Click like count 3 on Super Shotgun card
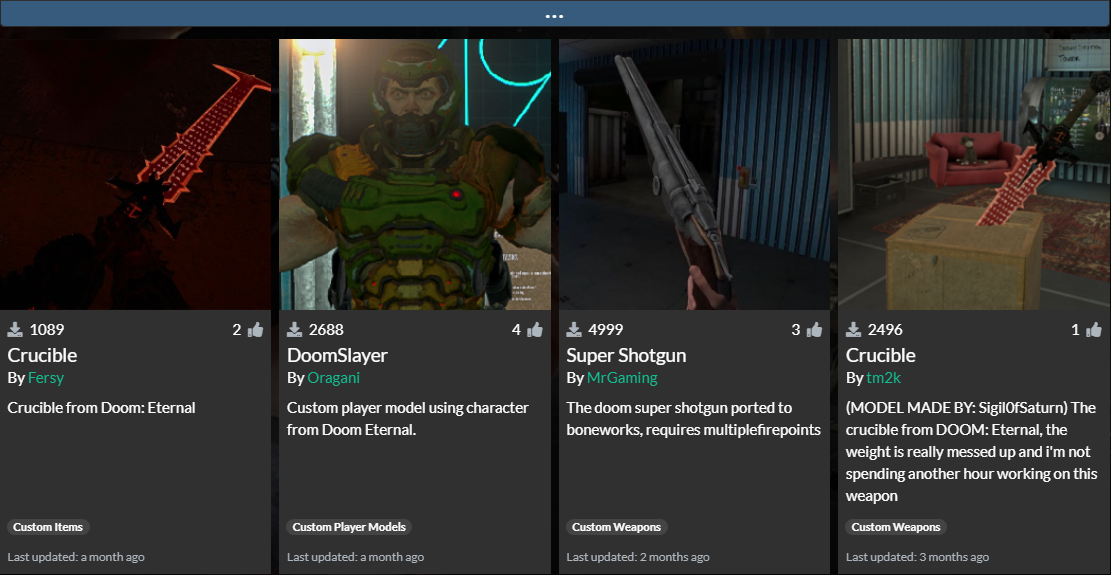The height and width of the screenshot is (575, 1111). pyautogui.click(x=796, y=329)
